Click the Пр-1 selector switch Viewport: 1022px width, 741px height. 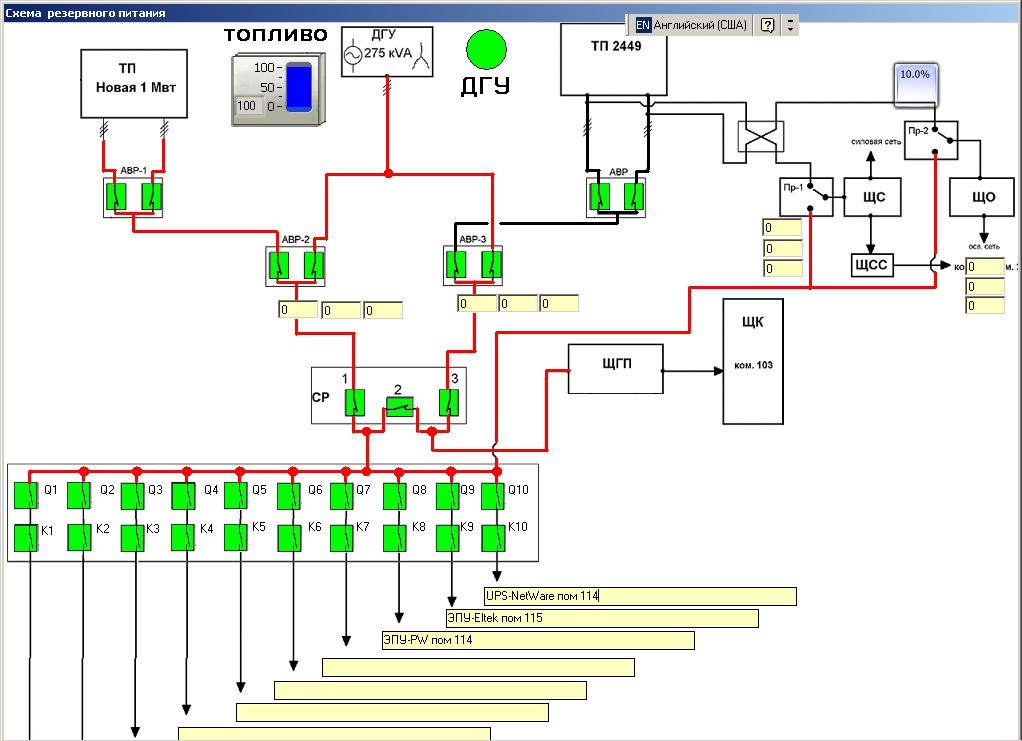pos(806,197)
